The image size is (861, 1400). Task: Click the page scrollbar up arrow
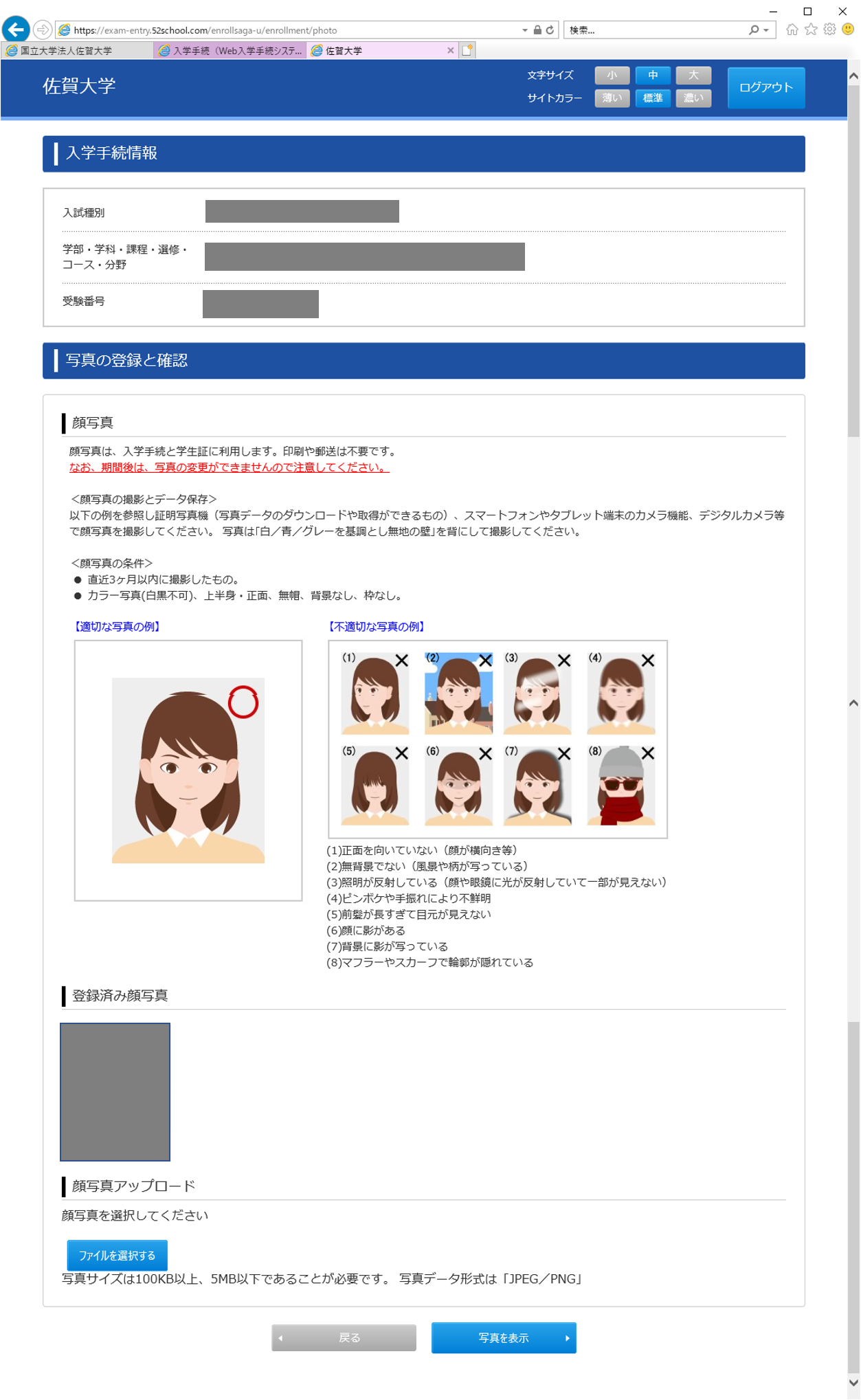coord(853,76)
